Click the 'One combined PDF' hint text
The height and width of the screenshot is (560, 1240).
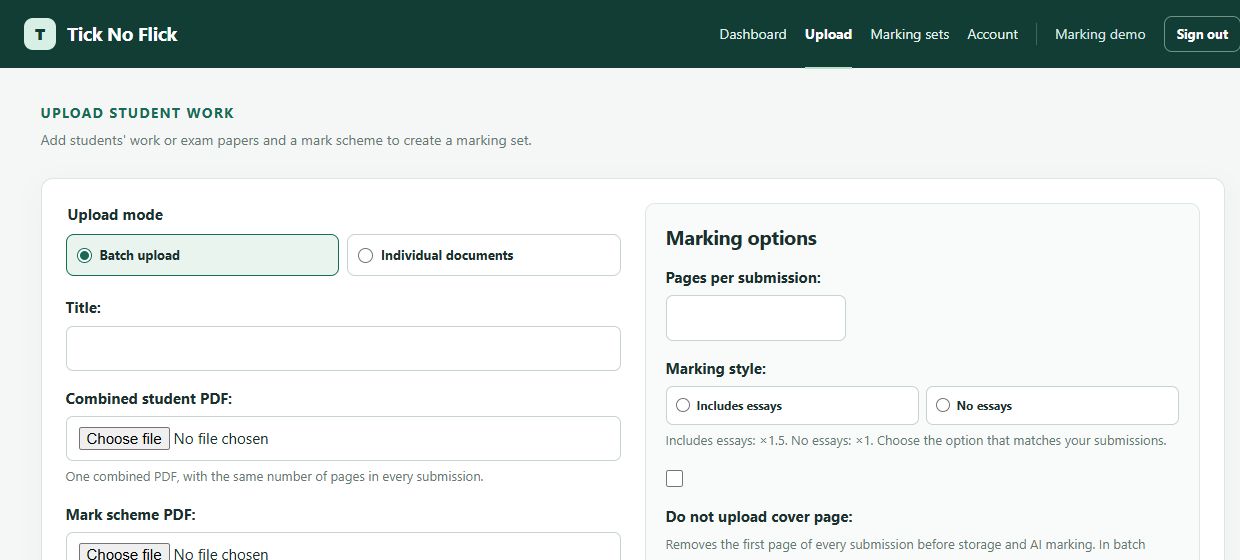[x=274, y=476]
